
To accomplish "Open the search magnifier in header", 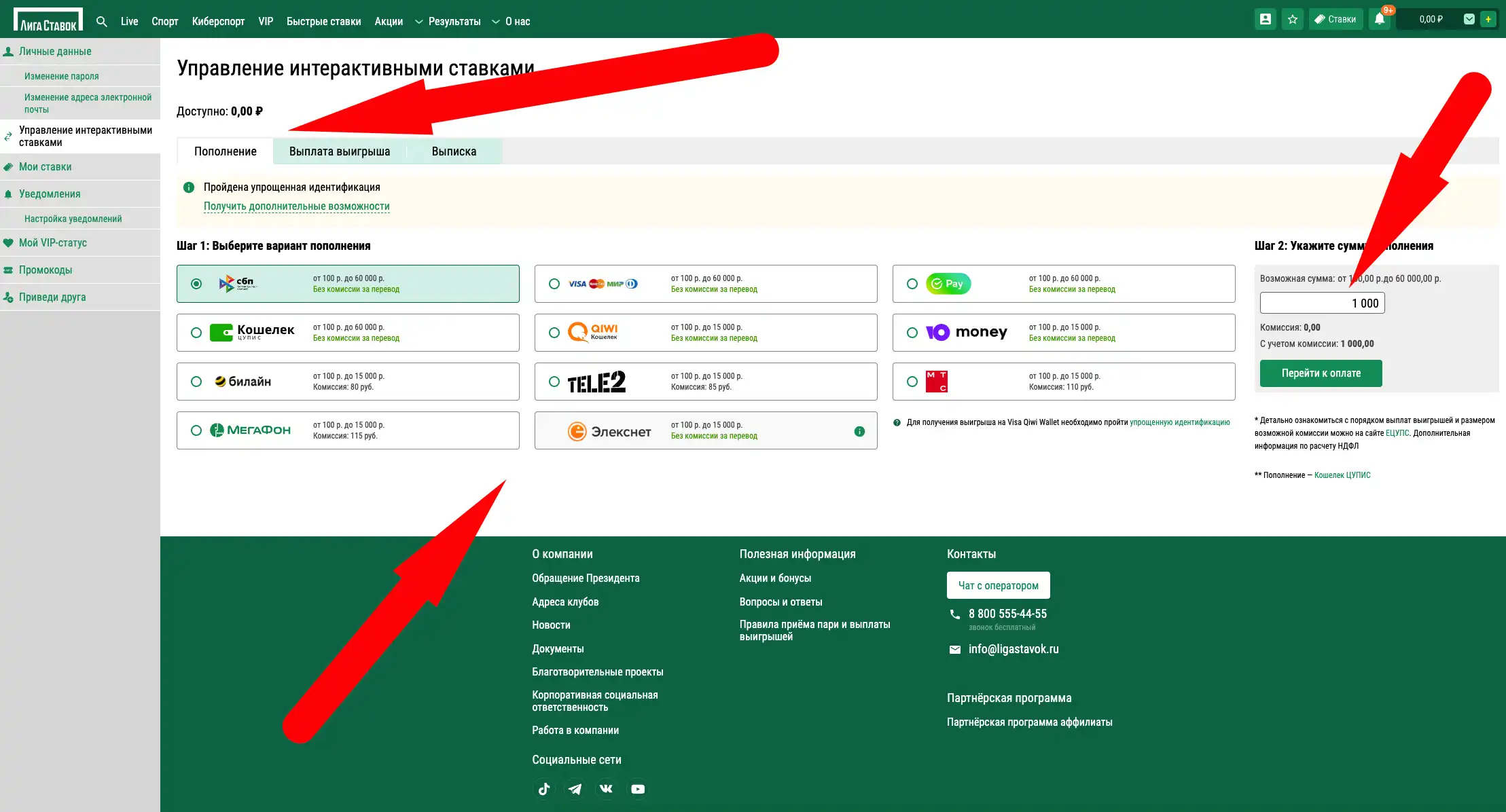I will click(x=102, y=21).
